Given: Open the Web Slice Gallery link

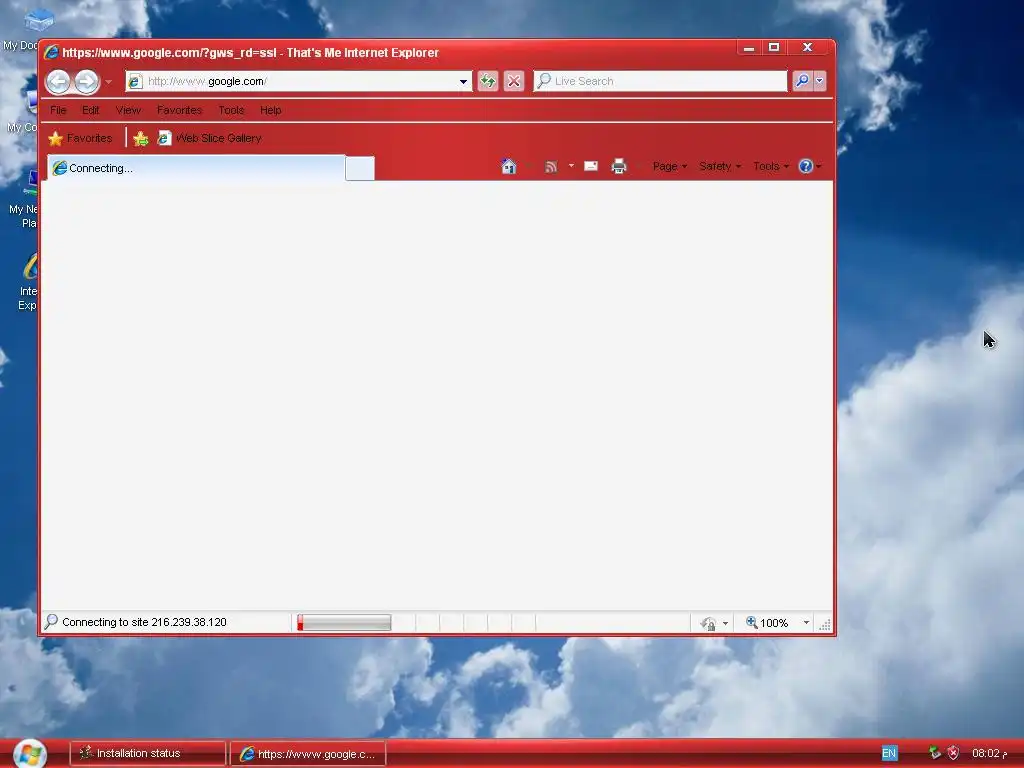Looking at the screenshot, I should pos(210,138).
